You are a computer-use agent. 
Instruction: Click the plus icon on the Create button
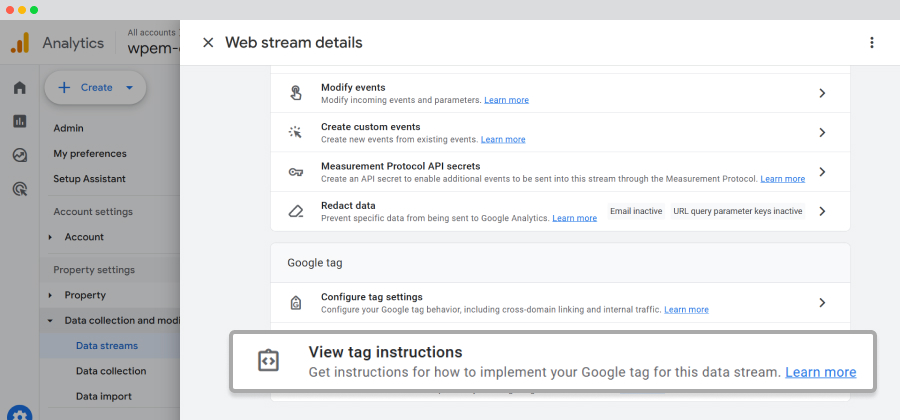coord(64,88)
